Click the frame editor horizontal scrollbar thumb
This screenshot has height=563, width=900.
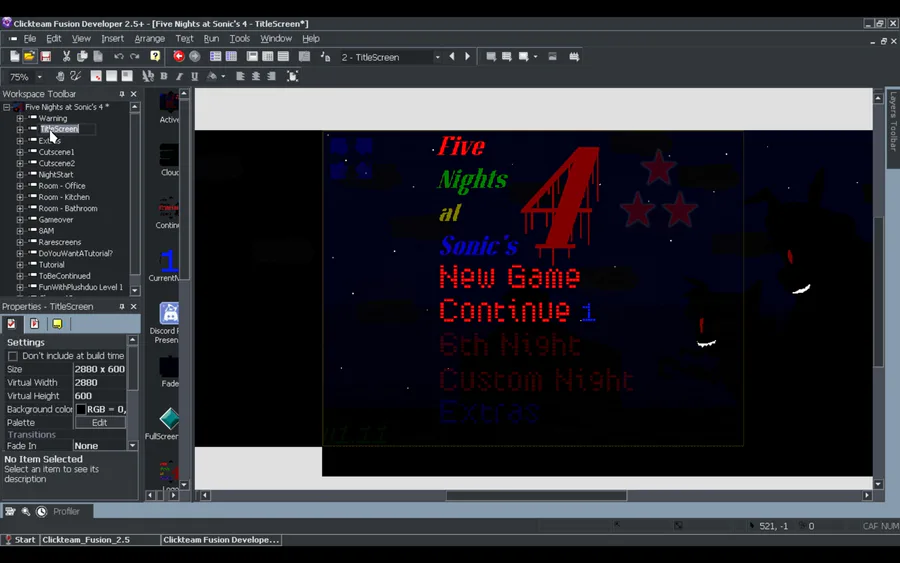coord(536,495)
